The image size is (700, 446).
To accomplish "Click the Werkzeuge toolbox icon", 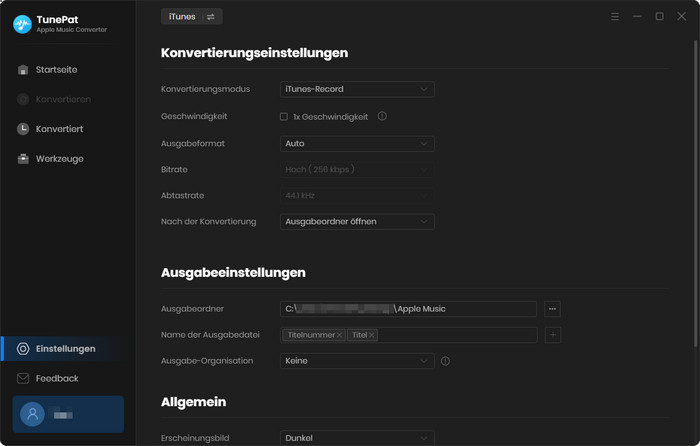I will tap(23, 159).
